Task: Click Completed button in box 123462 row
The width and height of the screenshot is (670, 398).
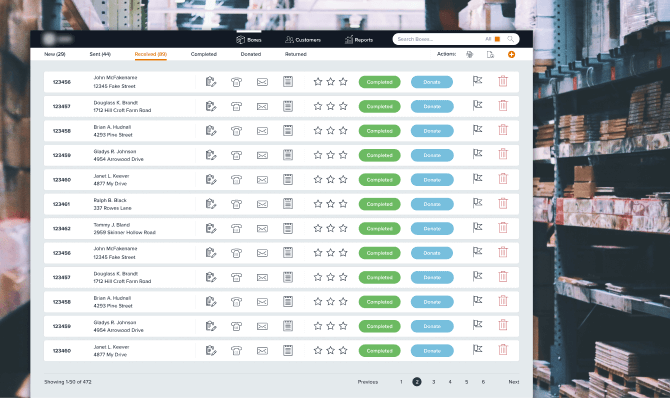Action: [x=379, y=229]
